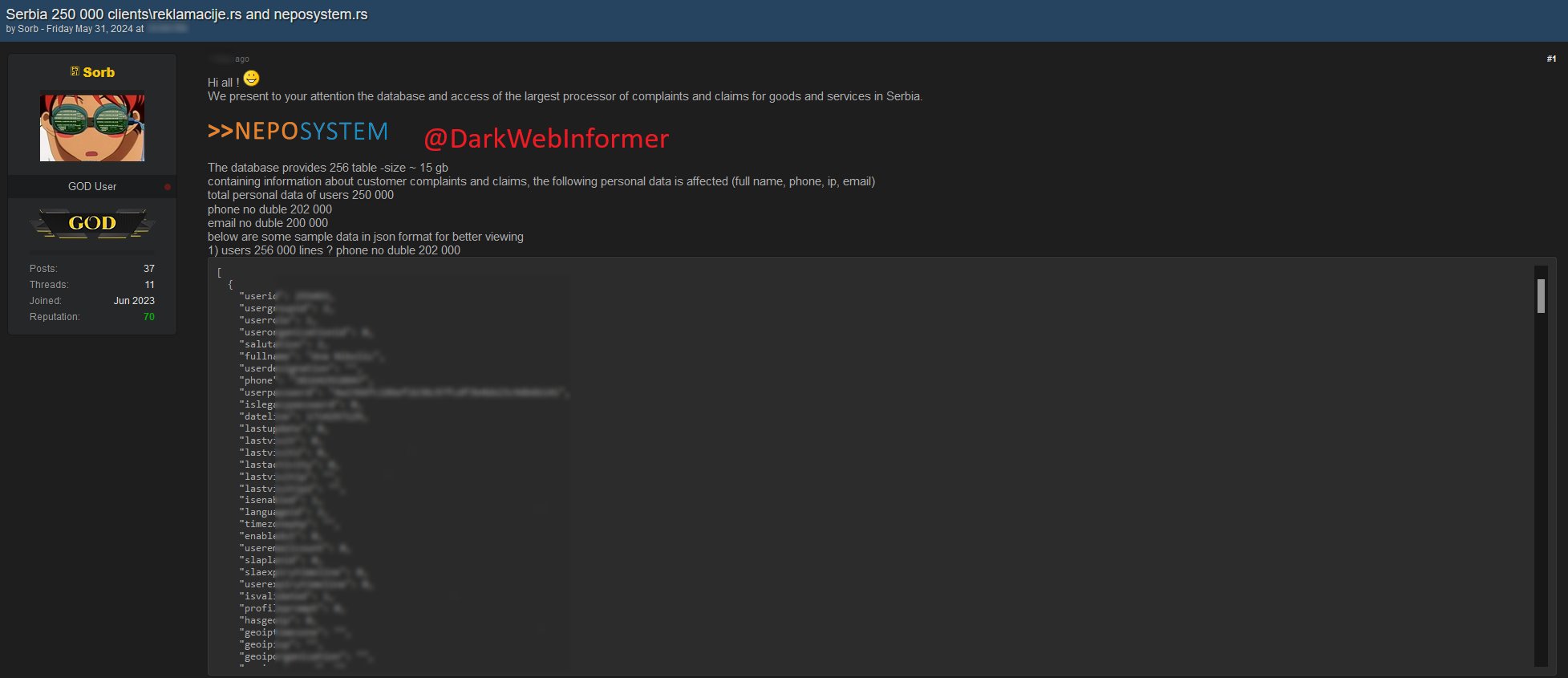Click 'below are some sample data in json' line

point(366,237)
